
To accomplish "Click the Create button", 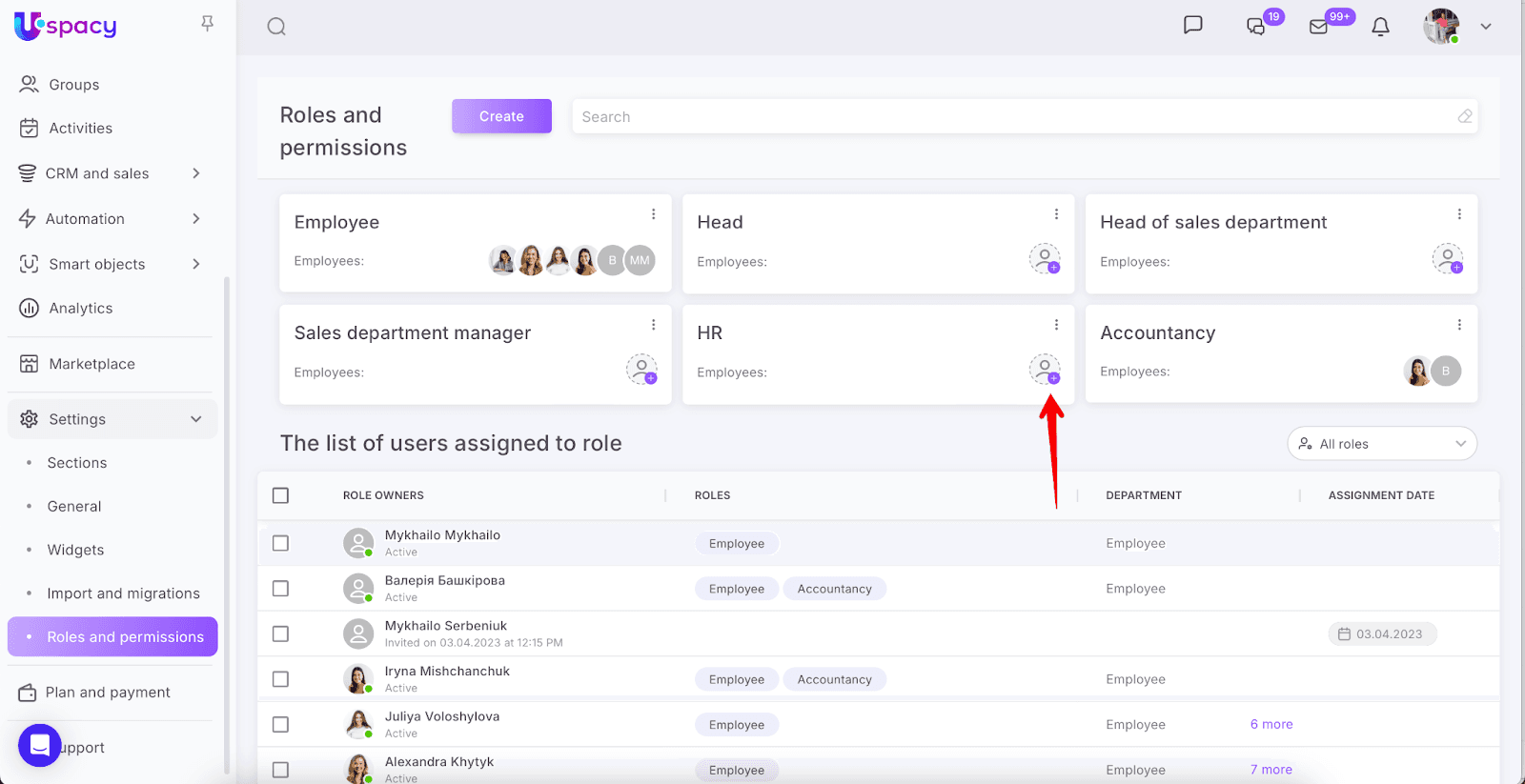I will (x=501, y=116).
